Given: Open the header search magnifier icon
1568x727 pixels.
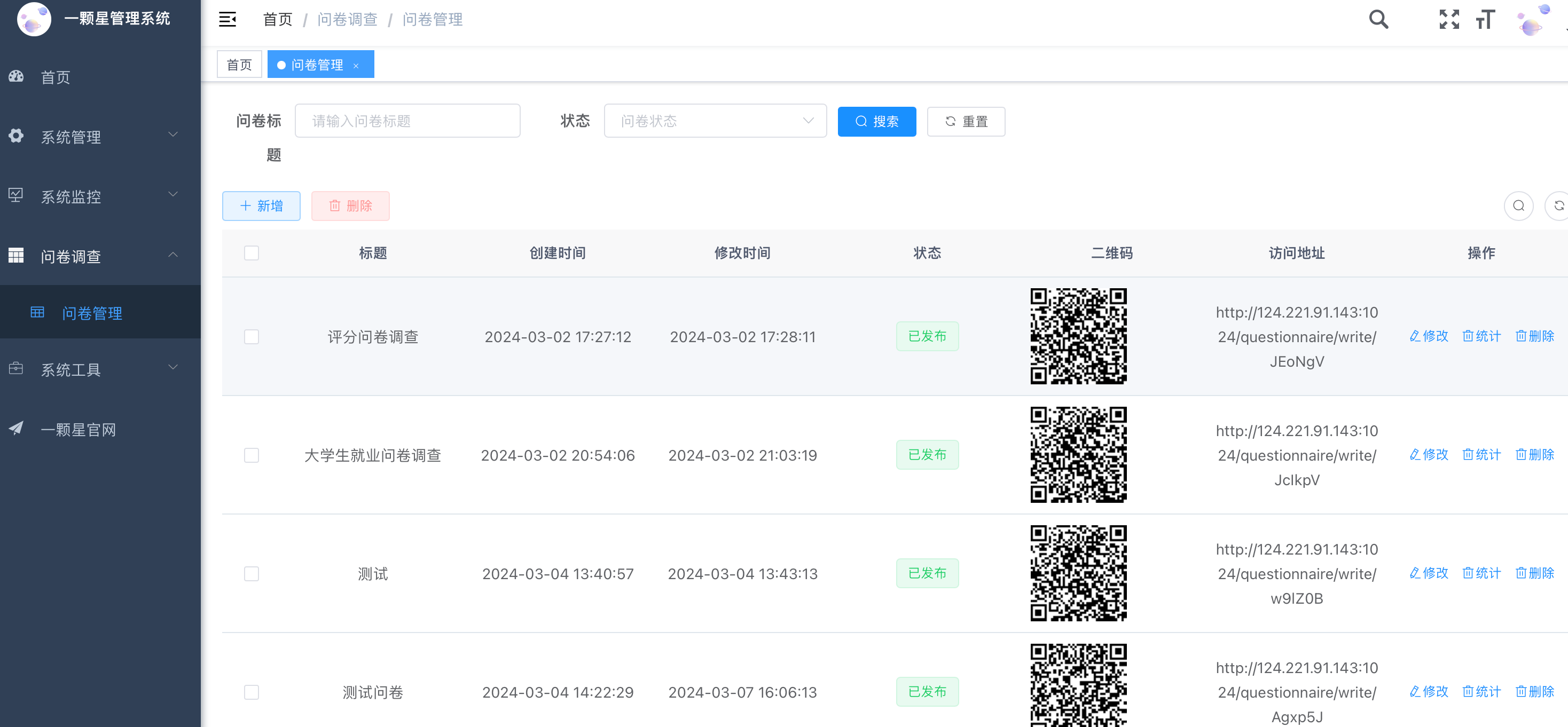Looking at the screenshot, I should pos(1378,19).
